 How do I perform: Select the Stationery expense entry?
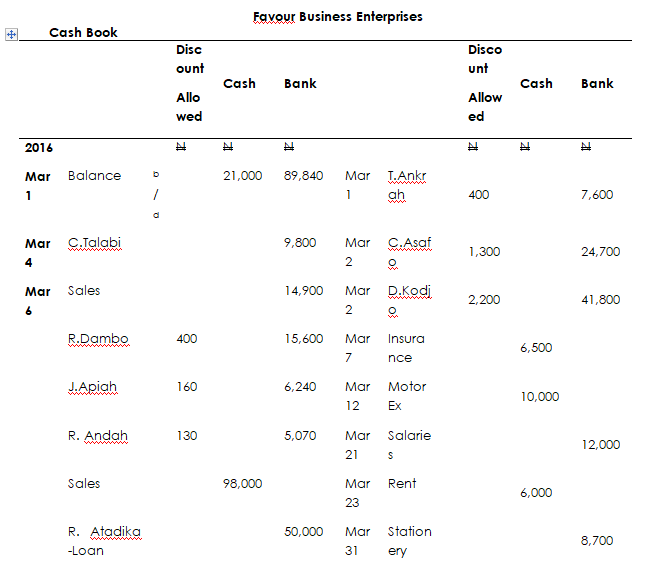tap(409, 541)
